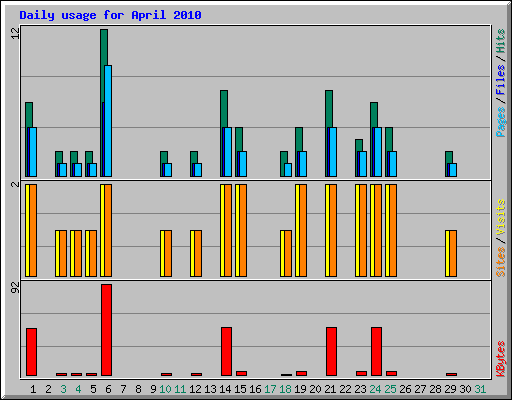Select green weekend day "3" on the x-axis

[x=63, y=389]
